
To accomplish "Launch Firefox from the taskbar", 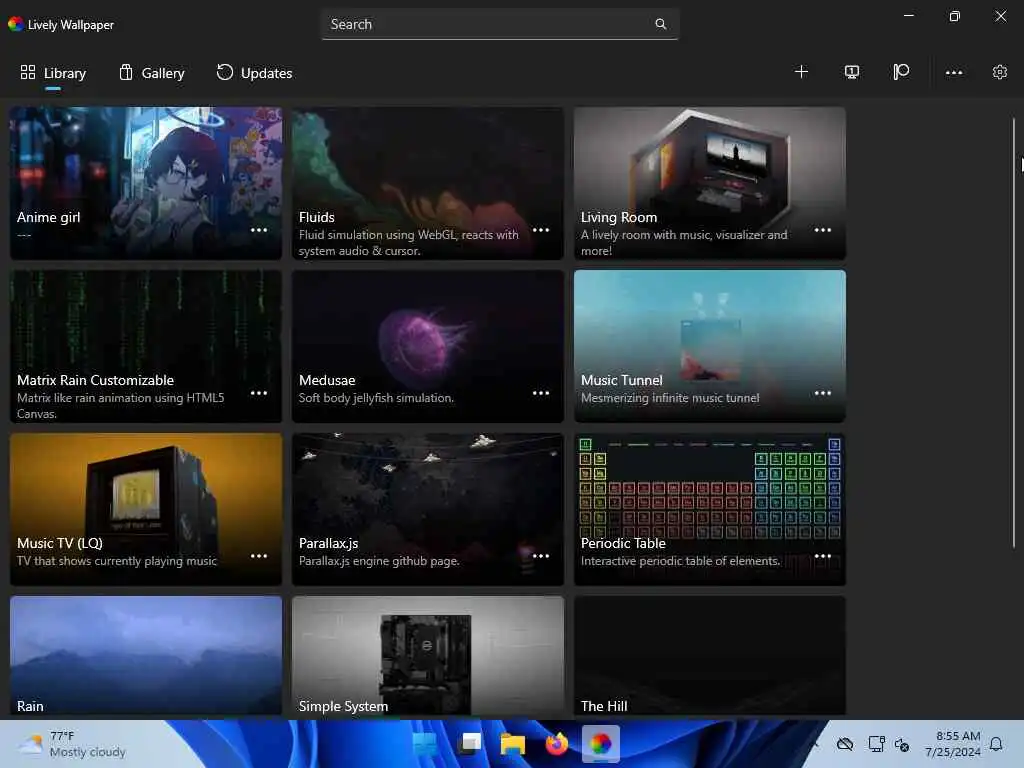I will [557, 744].
